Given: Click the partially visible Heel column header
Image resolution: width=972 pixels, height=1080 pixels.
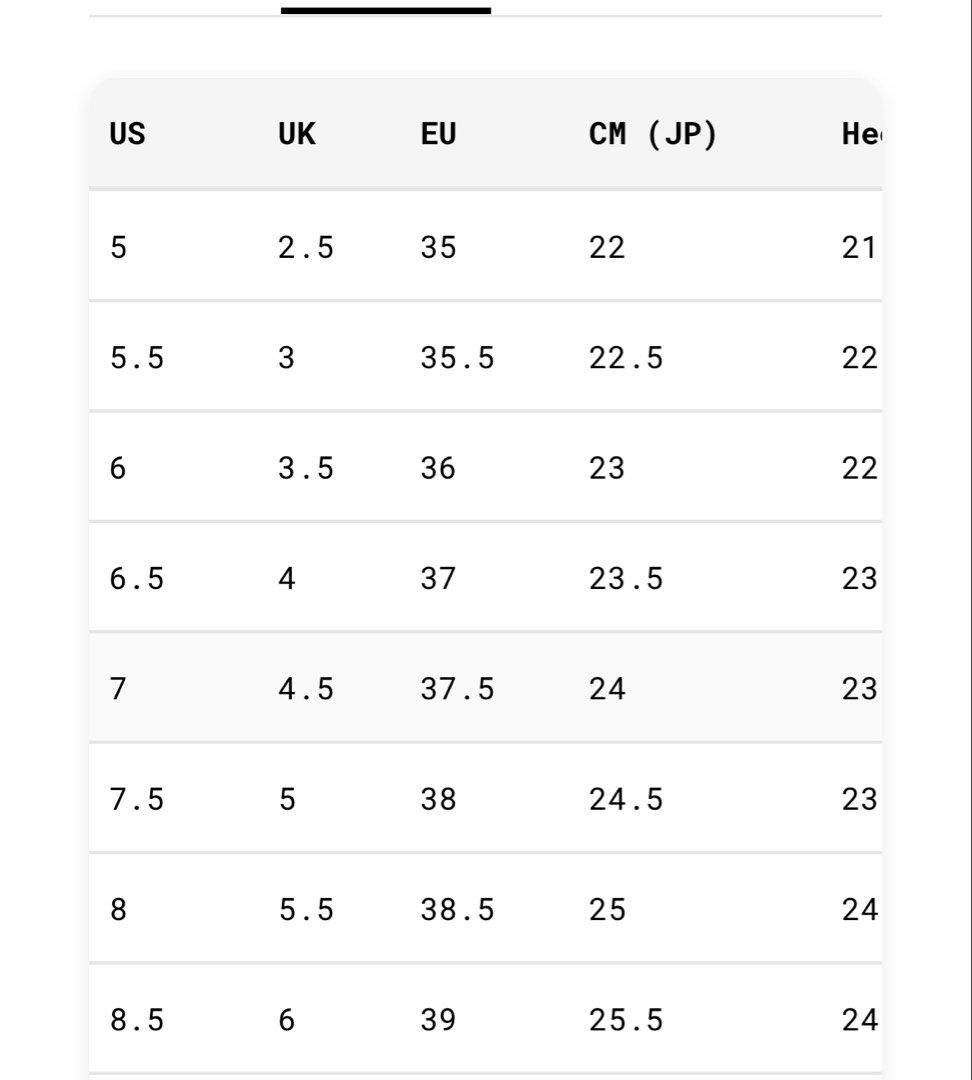Looking at the screenshot, I should pos(861,134).
